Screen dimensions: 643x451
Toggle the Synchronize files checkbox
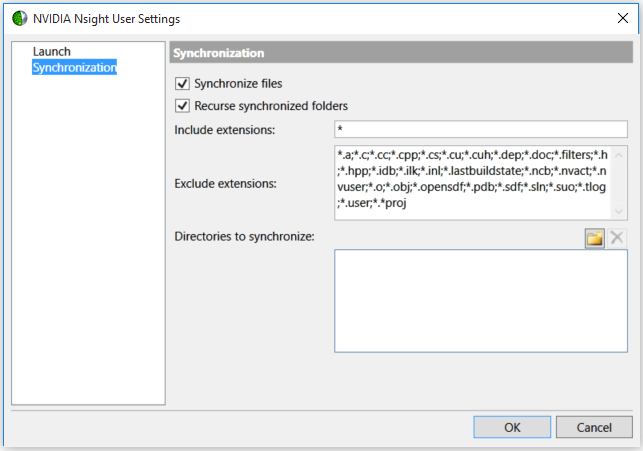tap(182, 84)
